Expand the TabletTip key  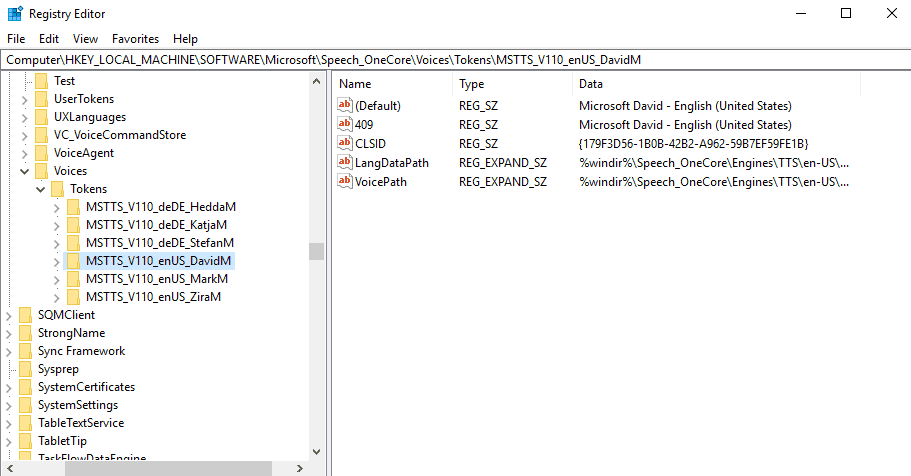9,442
